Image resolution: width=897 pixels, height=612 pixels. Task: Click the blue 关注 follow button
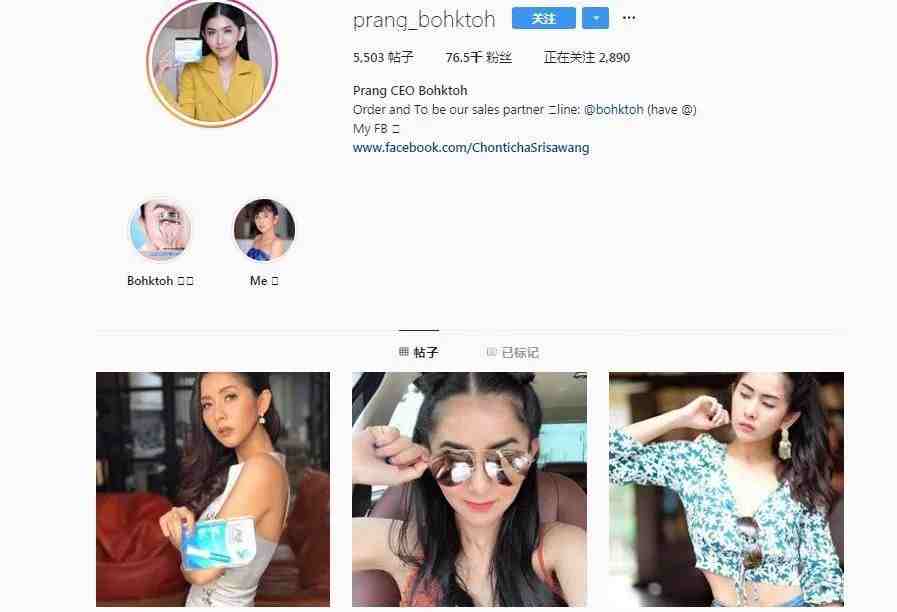[543, 18]
